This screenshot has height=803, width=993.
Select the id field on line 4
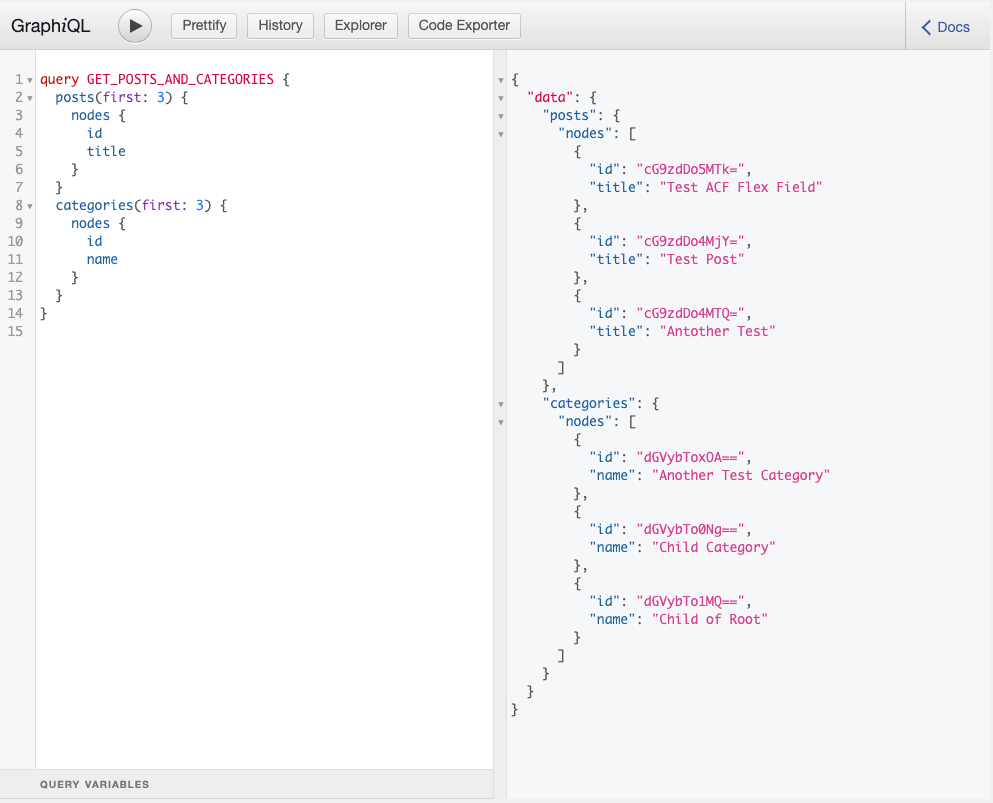pos(94,133)
